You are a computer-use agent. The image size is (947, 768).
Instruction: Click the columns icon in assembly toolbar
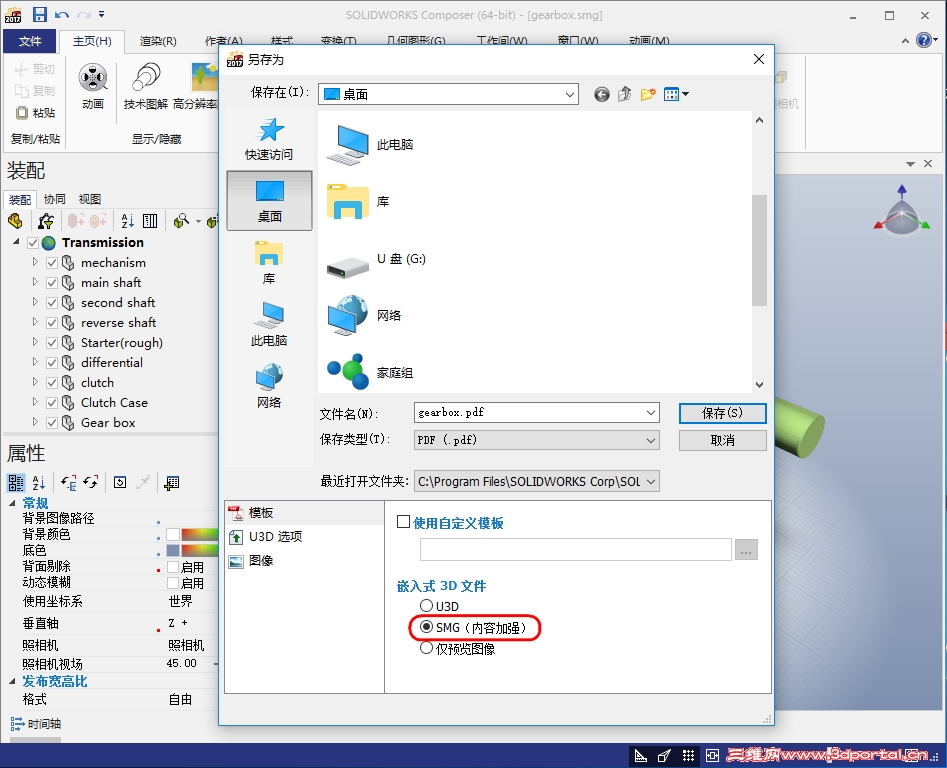pos(150,221)
